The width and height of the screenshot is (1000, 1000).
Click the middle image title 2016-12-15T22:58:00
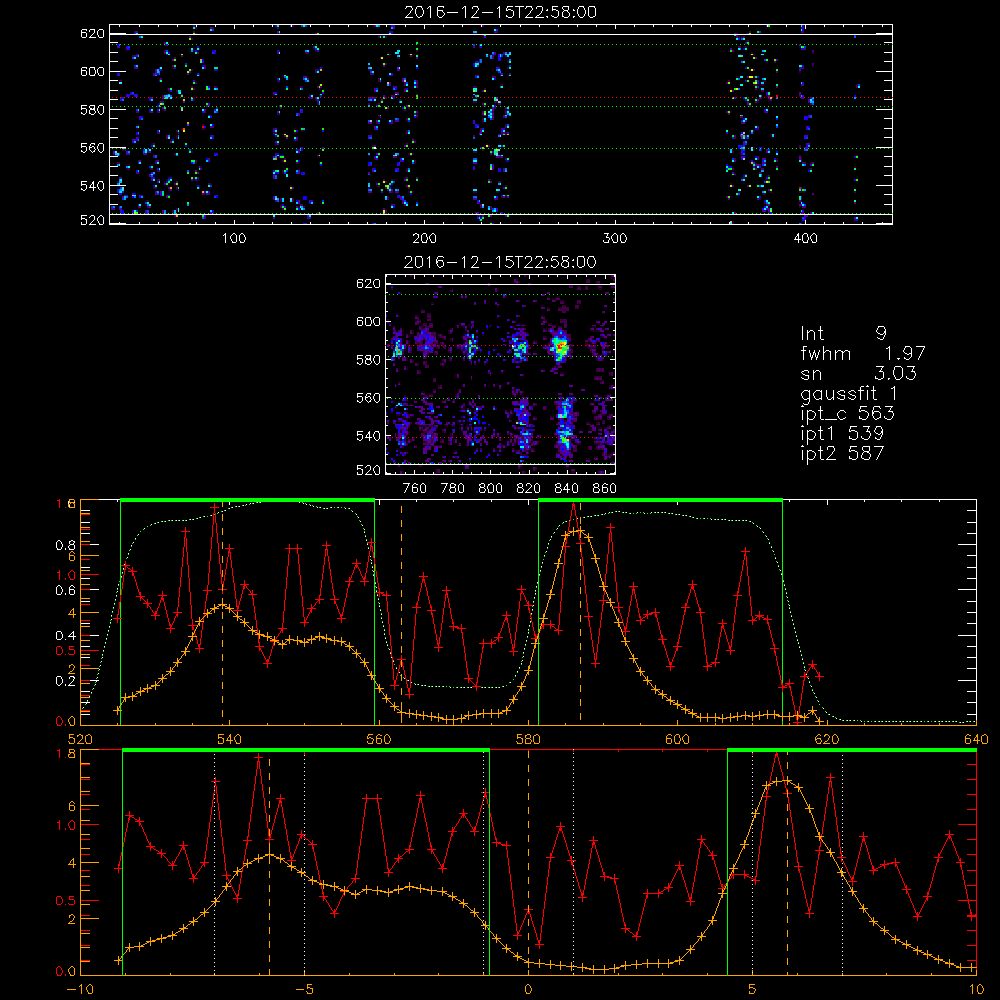[500, 262]
